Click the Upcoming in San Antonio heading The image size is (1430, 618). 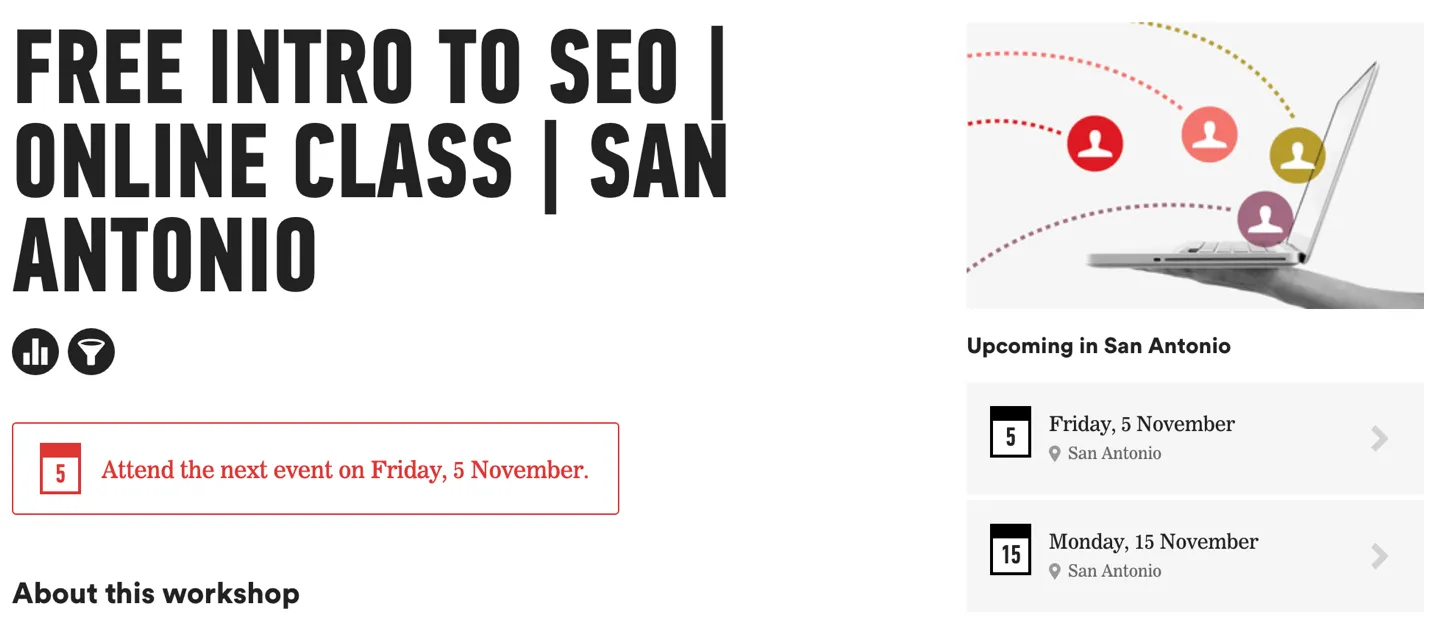pyautogui.click(x=1099, y=346)
